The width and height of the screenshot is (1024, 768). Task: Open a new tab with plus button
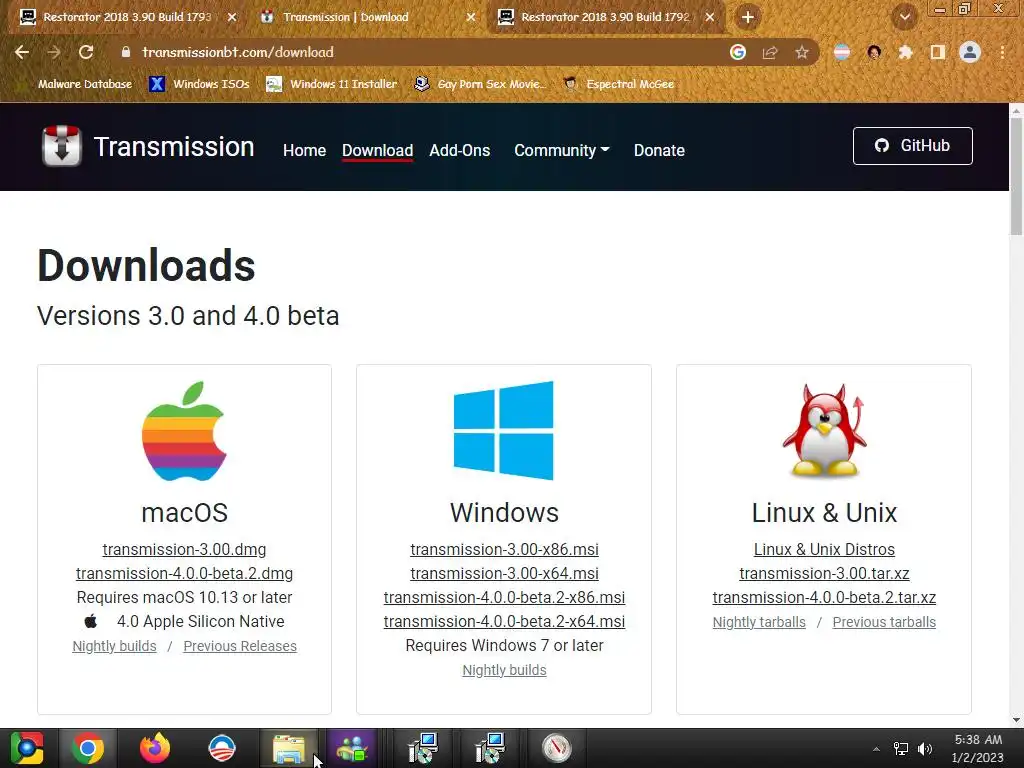pyautogui.click(x=748, y=18)
